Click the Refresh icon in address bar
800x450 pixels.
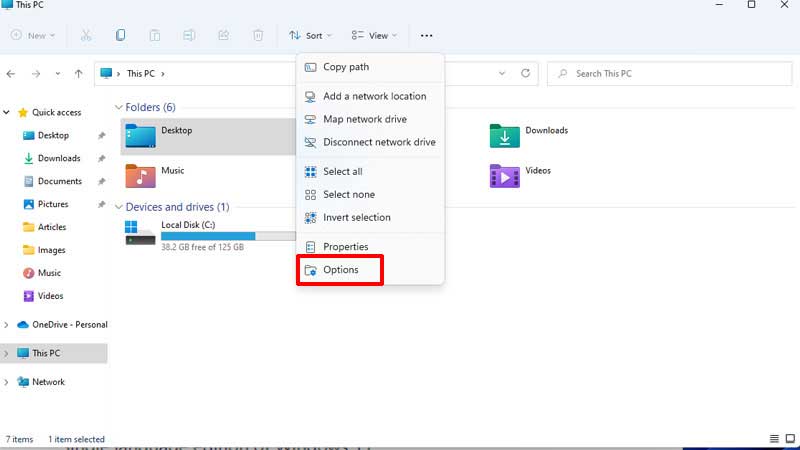[x=526, y=73]
